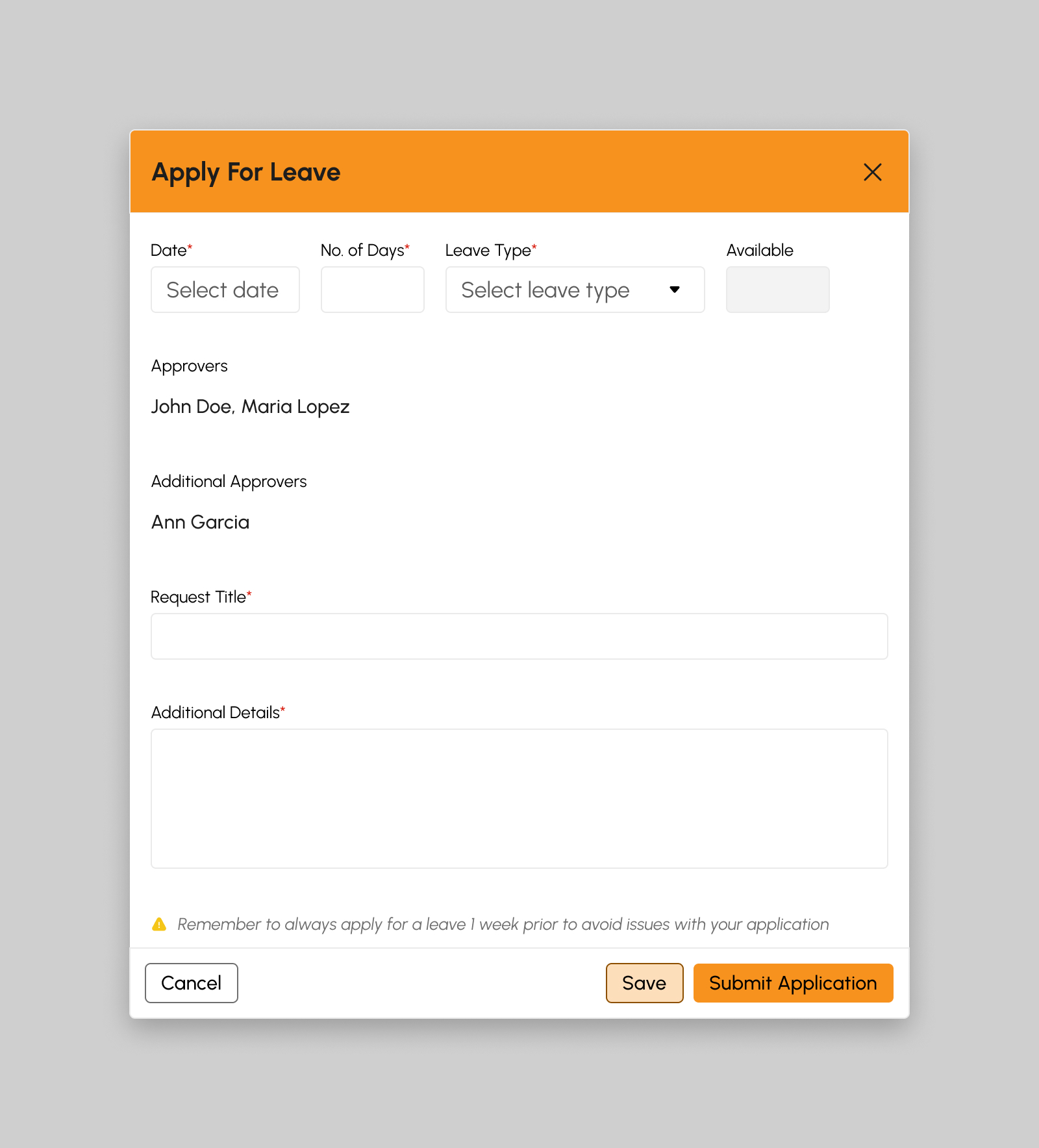Image resolution: width=1039 pixels, height=1148 pixels.
Task: Click the reminder note about applying early
Action: tap(503, 924)
